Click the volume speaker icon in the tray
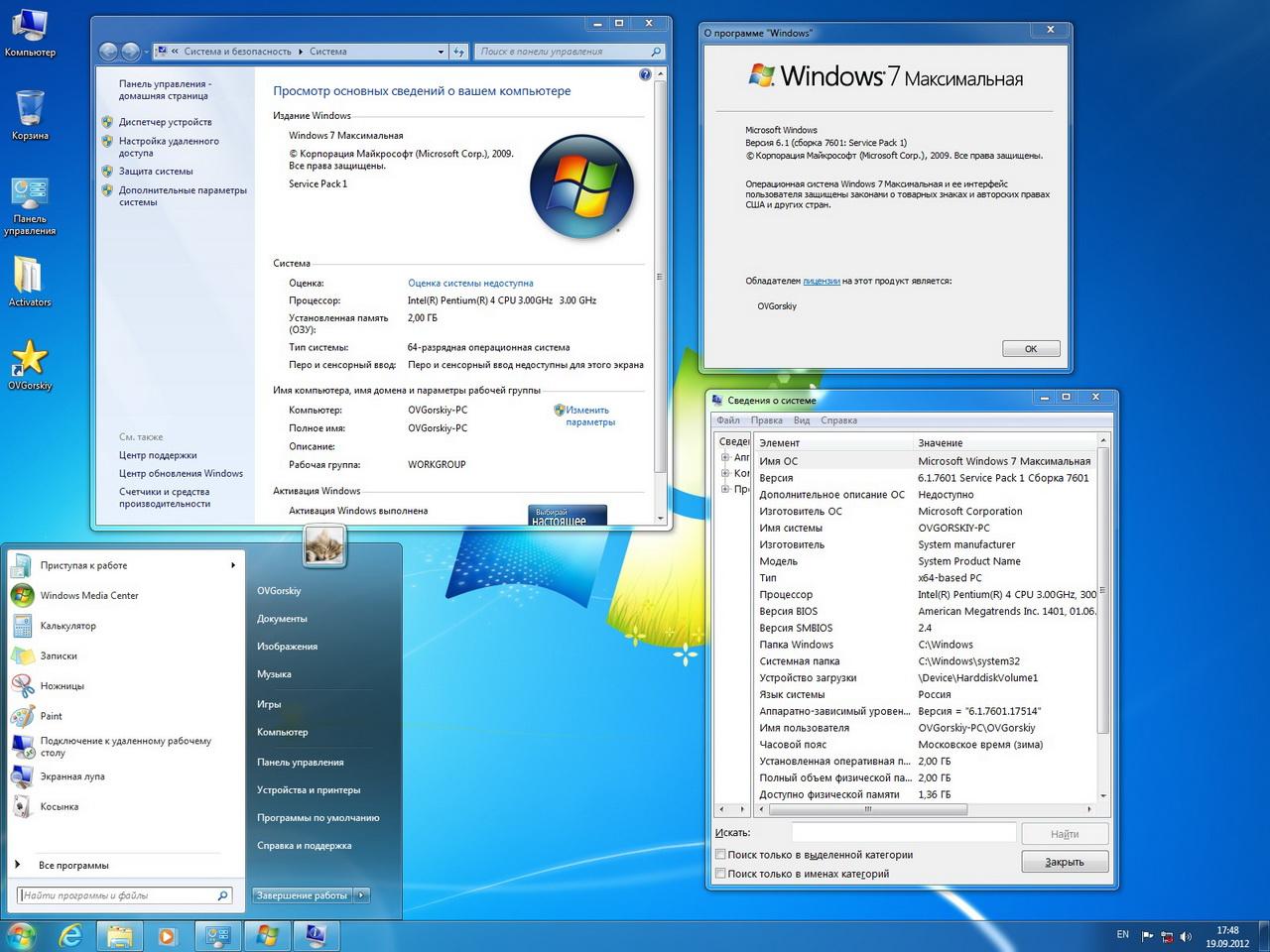Screen dimensions: 1270x952 coord(1186,936)
